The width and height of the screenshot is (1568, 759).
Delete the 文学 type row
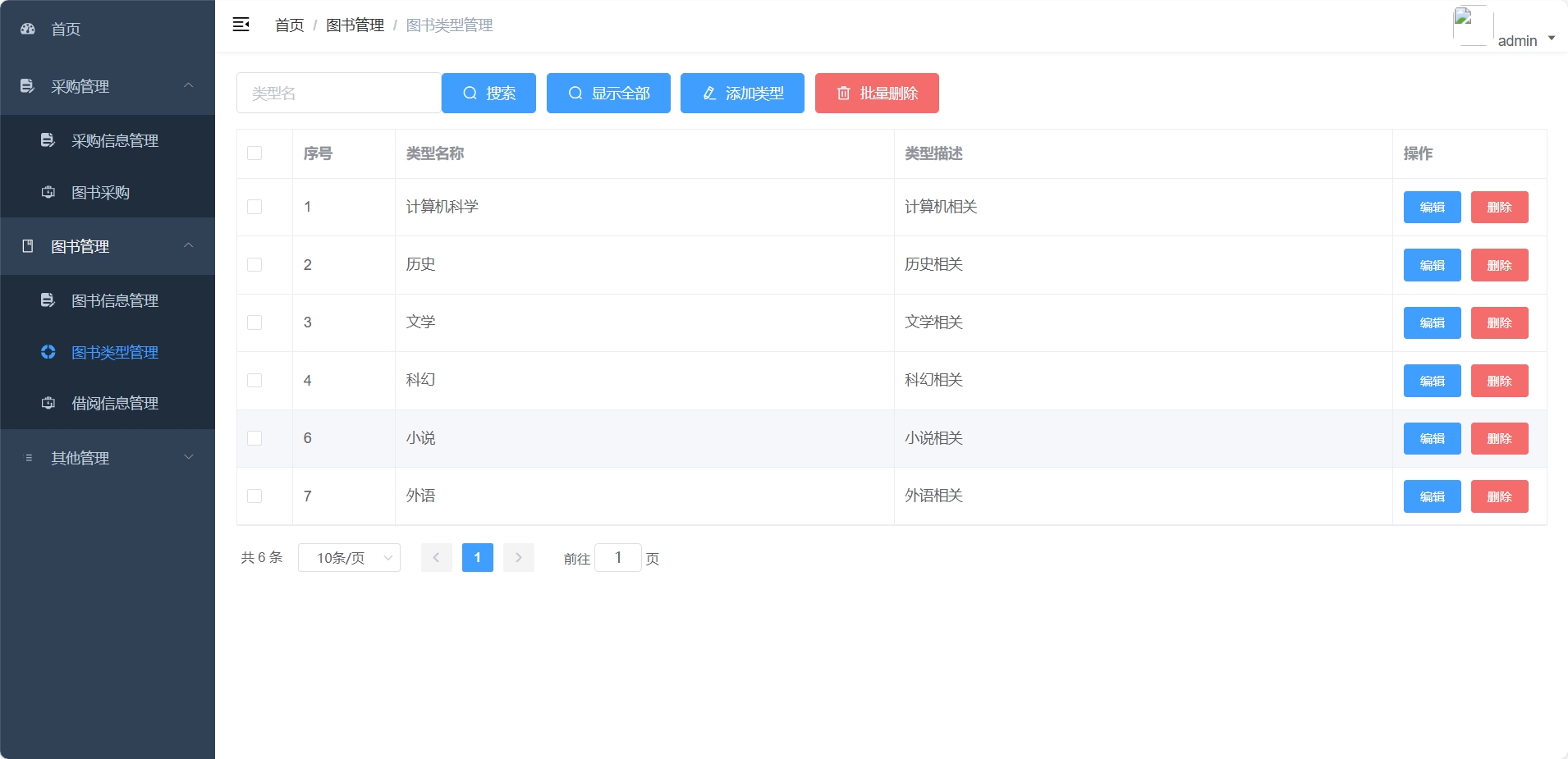[x=1499, y=322]
